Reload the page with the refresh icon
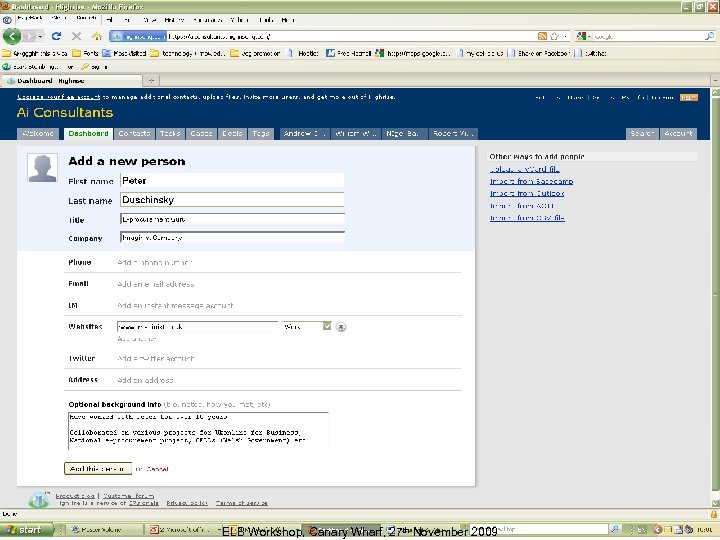 click(56, 36)
